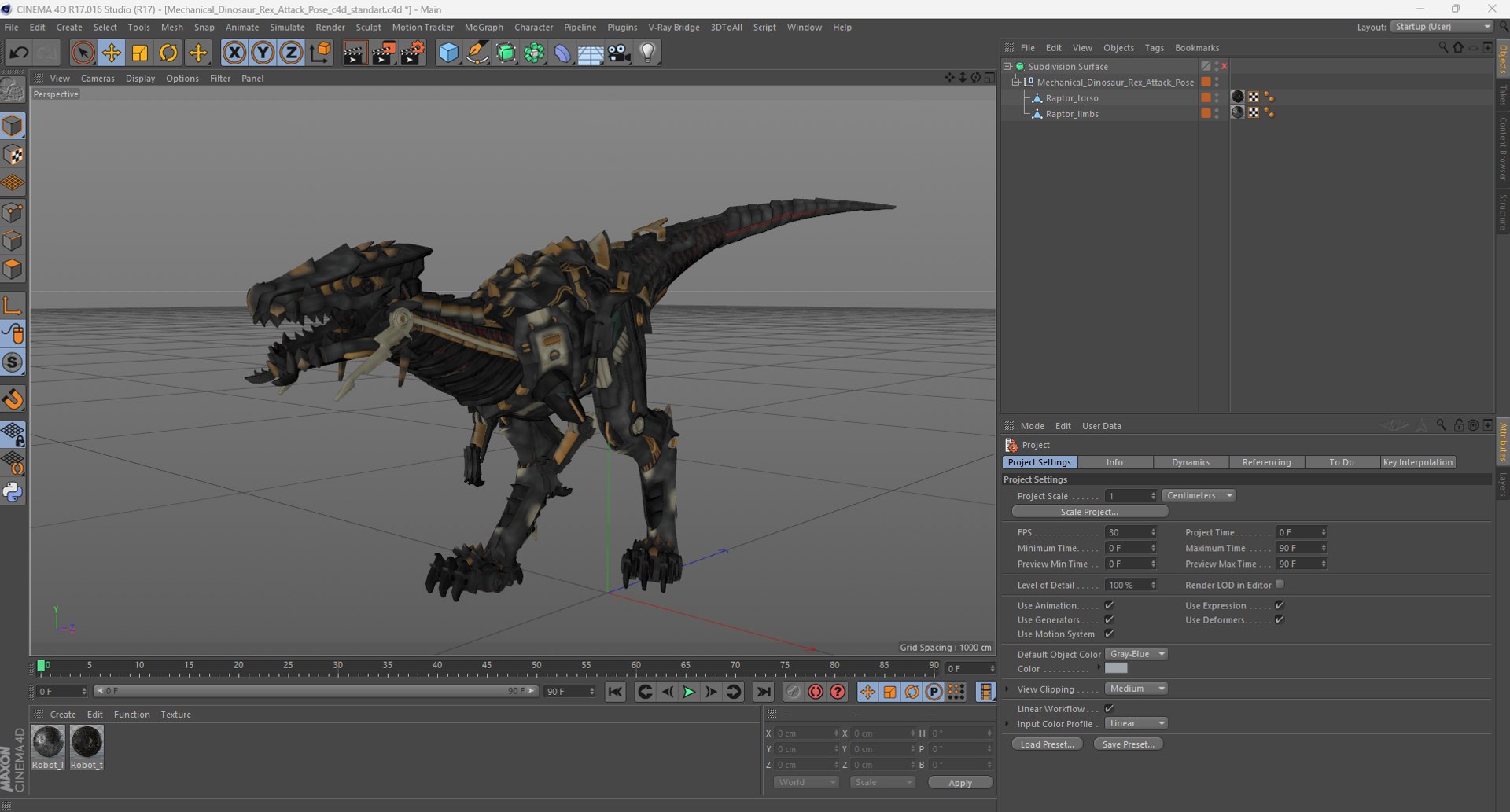The image size is (1510, 812).
Task: Open the floor environment icon
Action: pyautogui.click(x=591, y=53)
